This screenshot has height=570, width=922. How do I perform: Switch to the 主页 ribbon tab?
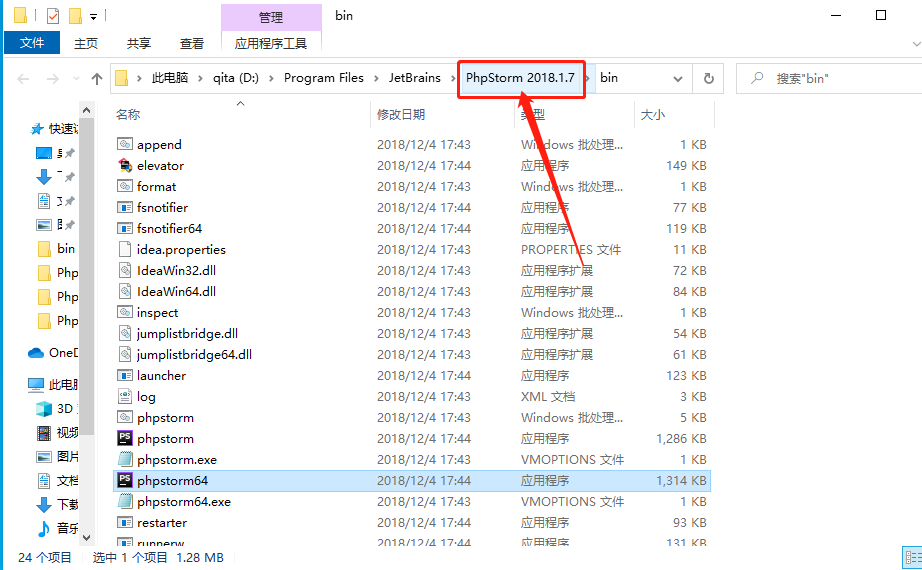pos(86,43)
